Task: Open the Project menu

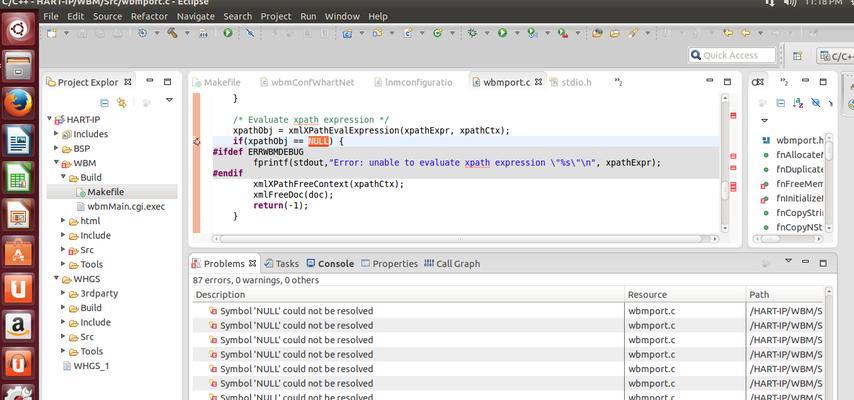Action: [x=276, y=16]
